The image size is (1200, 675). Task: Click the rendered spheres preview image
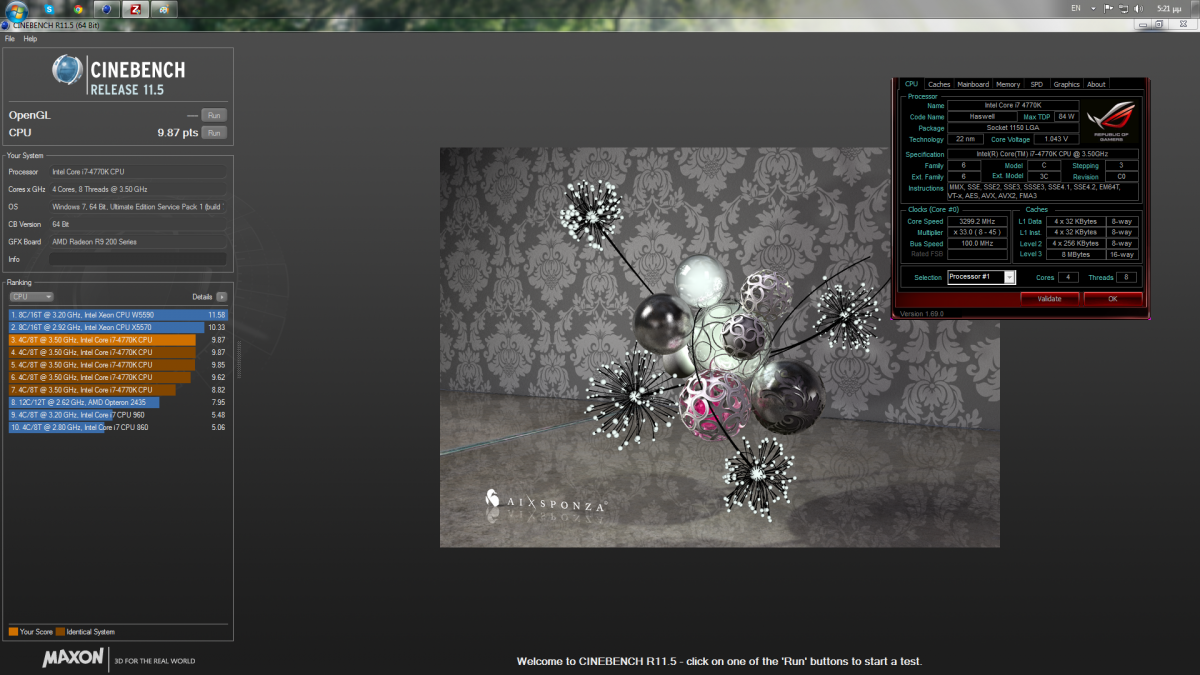pos(720,347)
